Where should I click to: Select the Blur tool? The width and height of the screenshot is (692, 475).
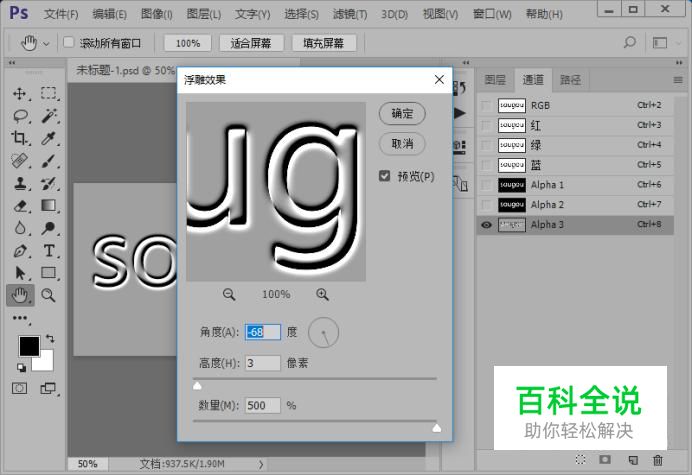pos(19,228)
